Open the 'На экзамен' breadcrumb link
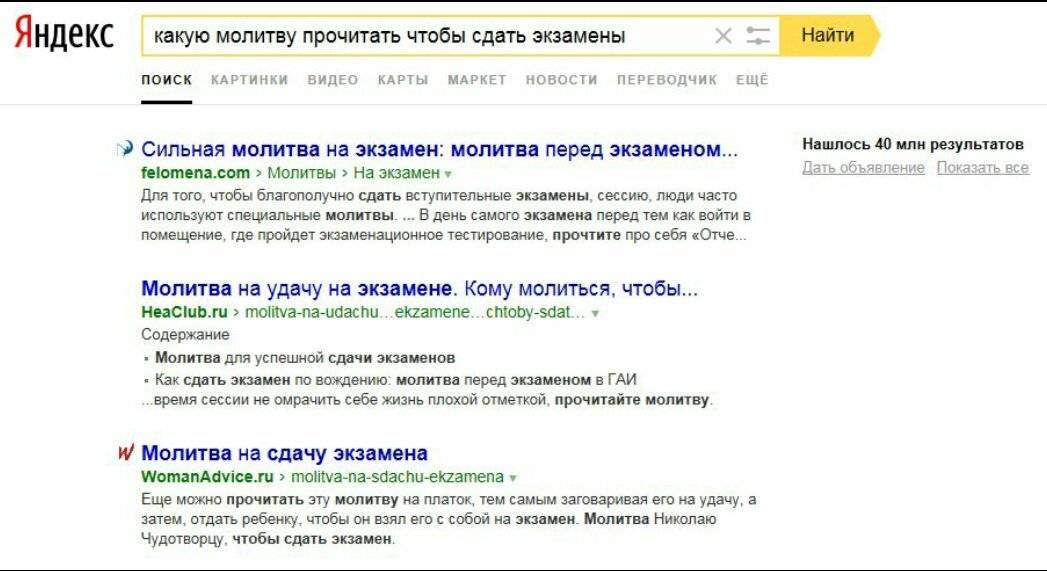Screen dimensions: 1047x571 click(396, 173)
